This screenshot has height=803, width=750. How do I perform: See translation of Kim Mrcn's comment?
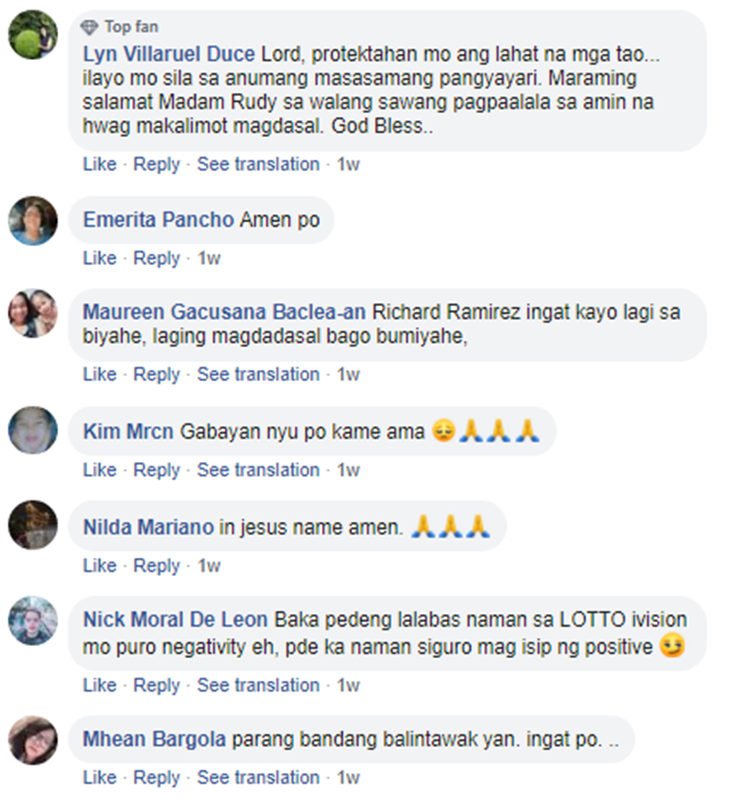tap(259, 470)
